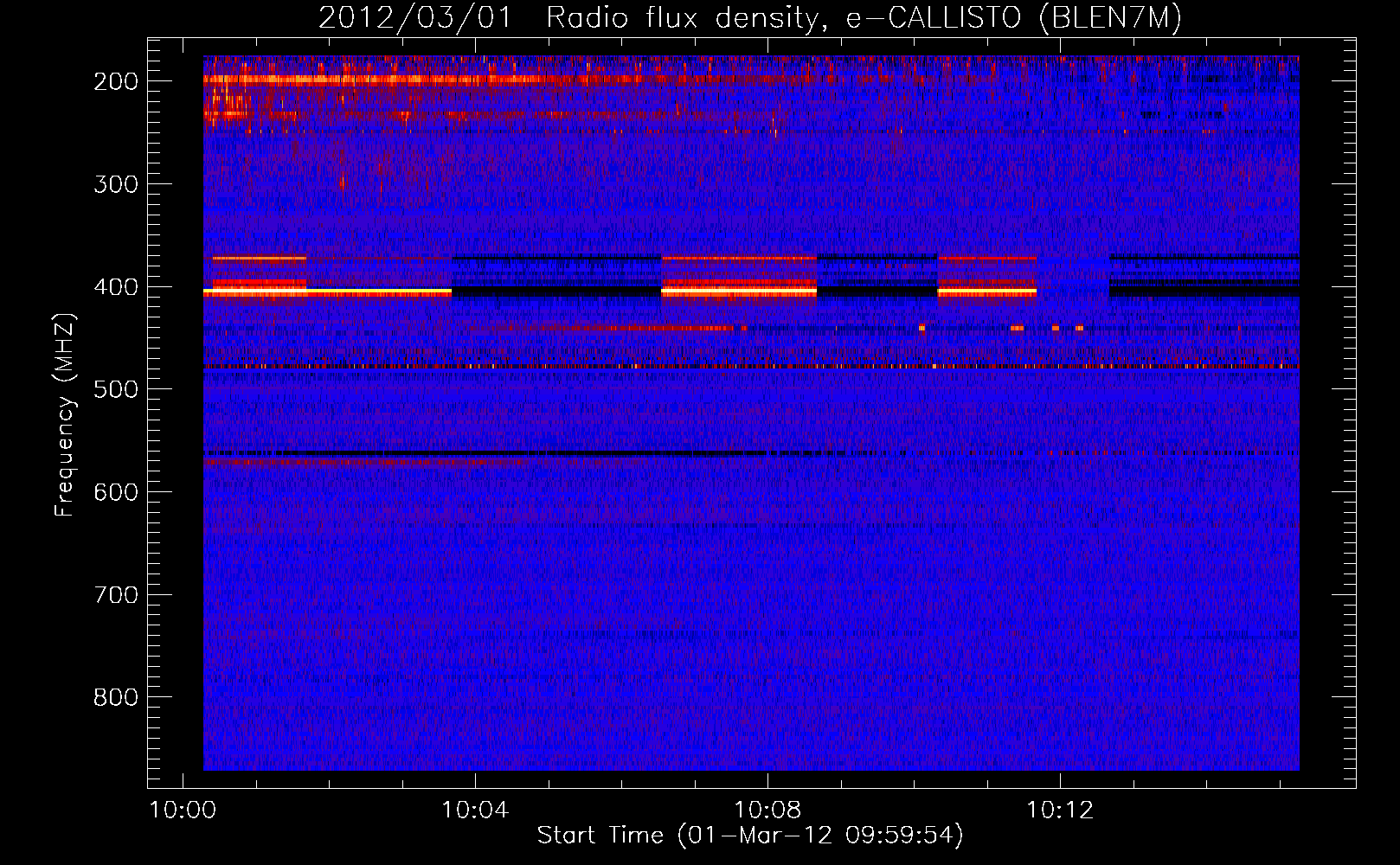Screen dimensions: 1400x865
Task: Click the 600 frequency tick label
Action: (116, 492)
